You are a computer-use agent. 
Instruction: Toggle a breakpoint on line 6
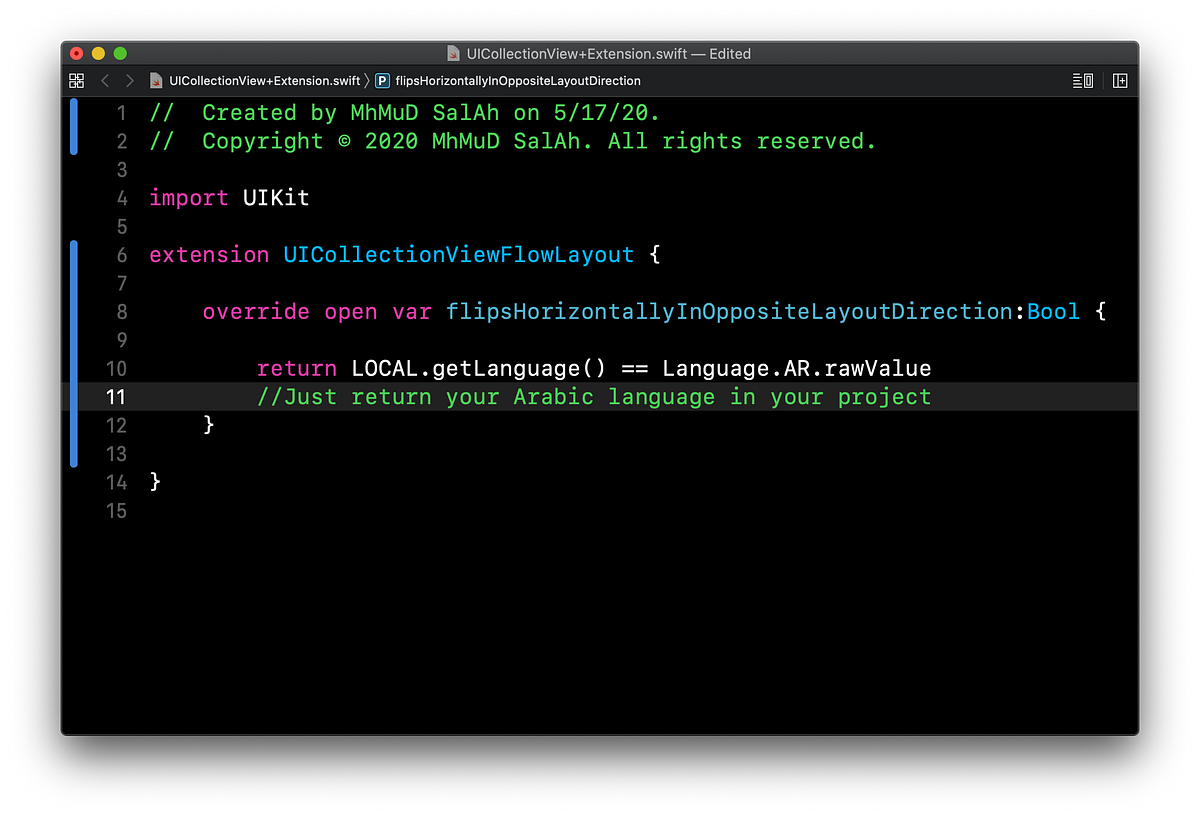point(121,254)
